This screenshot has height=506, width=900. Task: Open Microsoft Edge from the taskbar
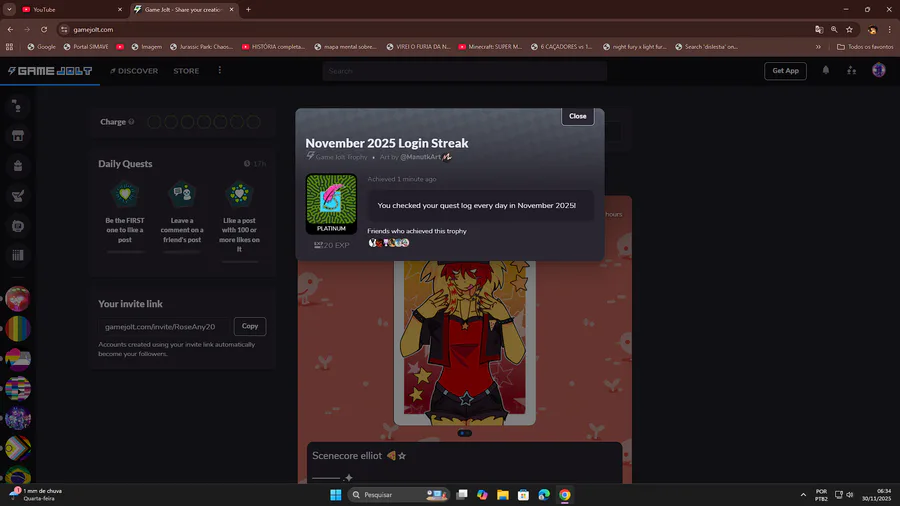pos(544,495)
